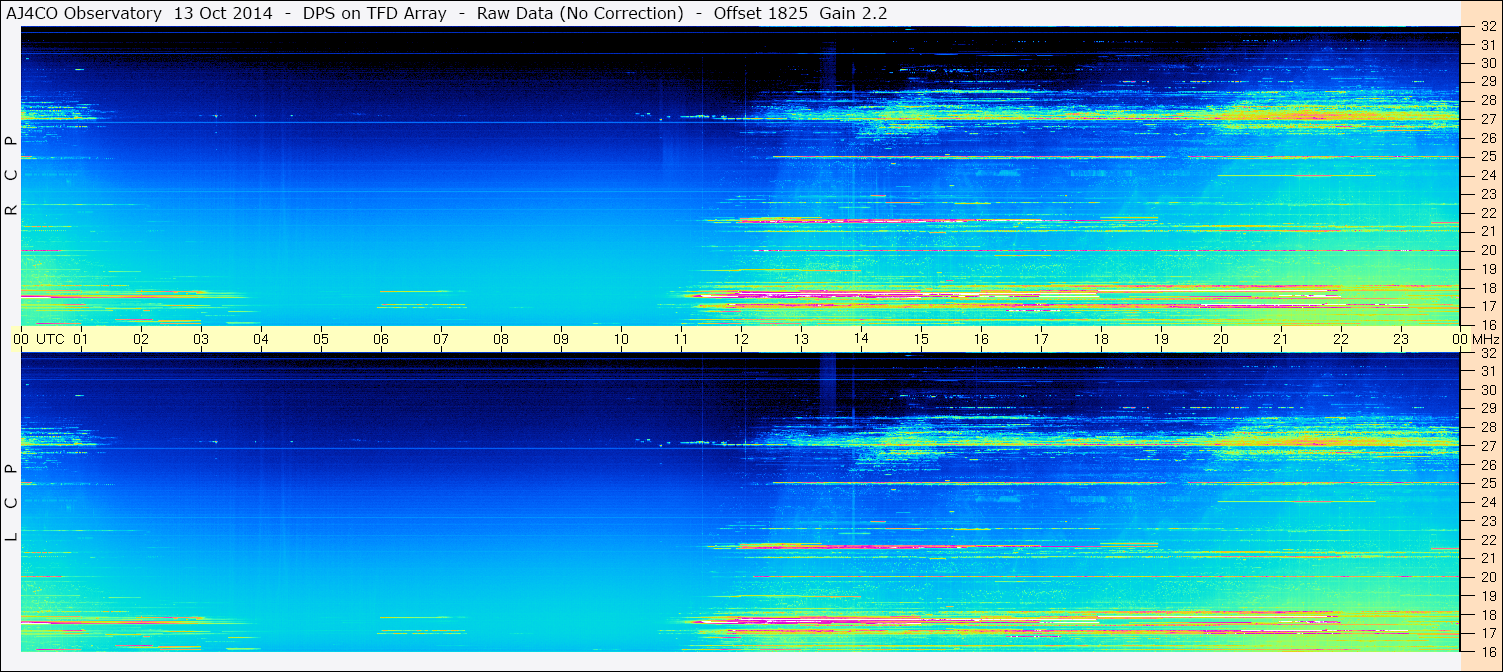This screenshot has height=672, width=1503.
Task: Pick the 07 hour marker on UTC axis
Action: [x=441, y=340]
